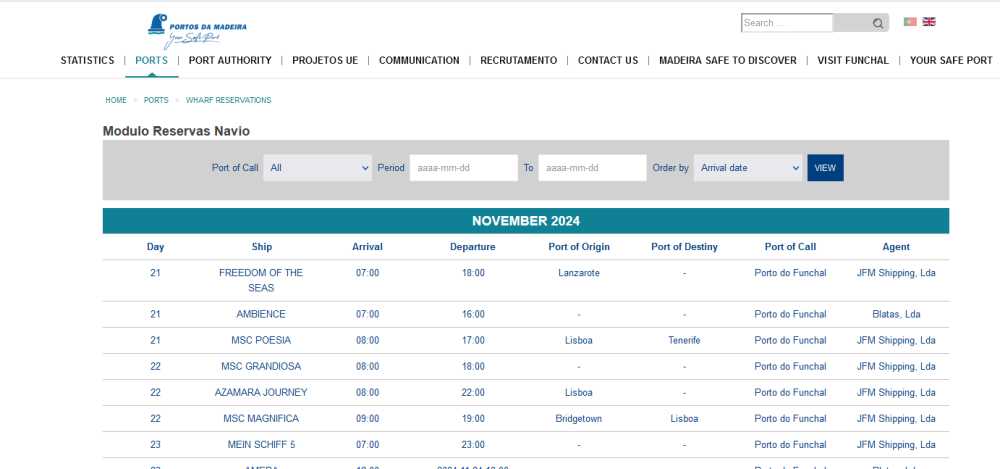Click Porto do Funchal in AMBIENCE row
This screenshot has width=1000, height=469.
click(790, 315)
